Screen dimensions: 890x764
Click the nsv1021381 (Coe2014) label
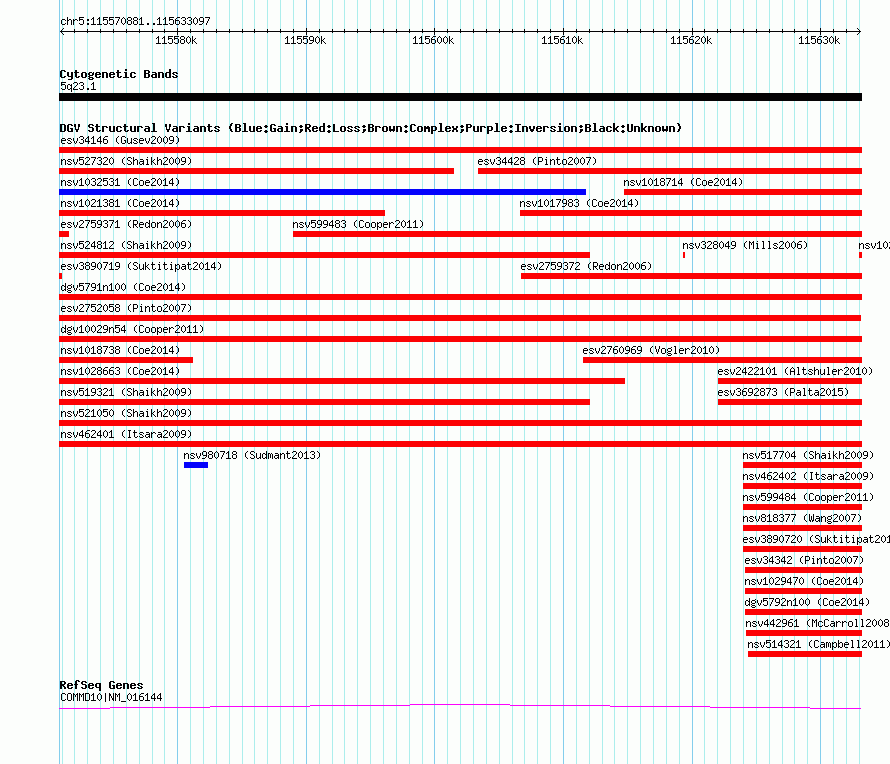tap(120, 203)
